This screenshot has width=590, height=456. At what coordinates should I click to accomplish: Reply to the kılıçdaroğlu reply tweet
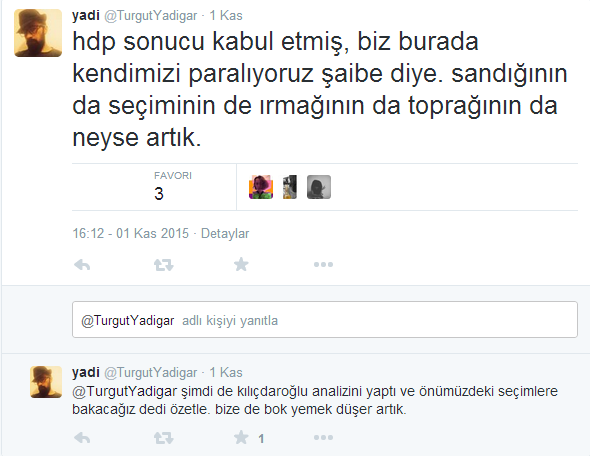pos(82,438)
